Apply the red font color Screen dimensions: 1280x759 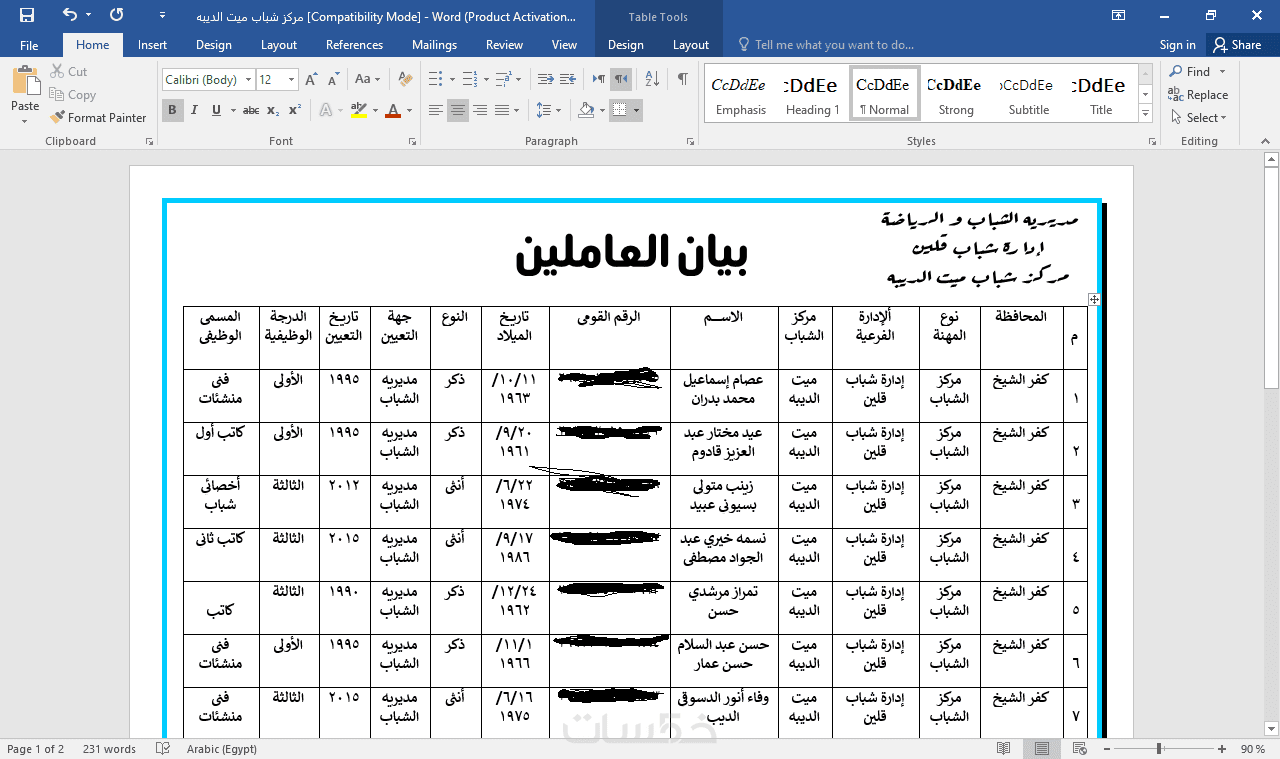(393, 110)
